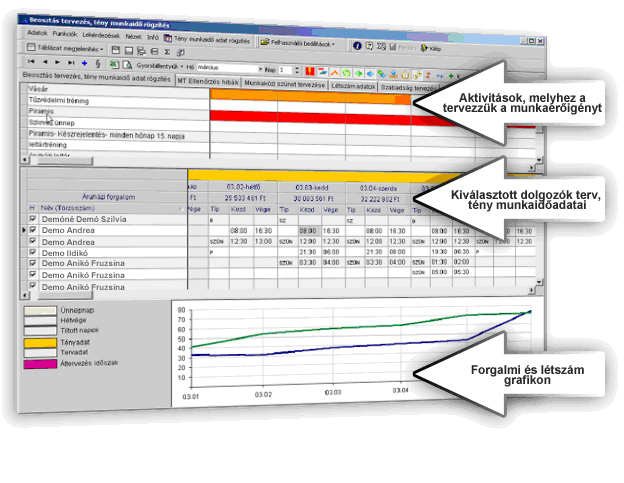
Task: Toggle checkbox for Demo Ildikó
Action: [32, 253]
